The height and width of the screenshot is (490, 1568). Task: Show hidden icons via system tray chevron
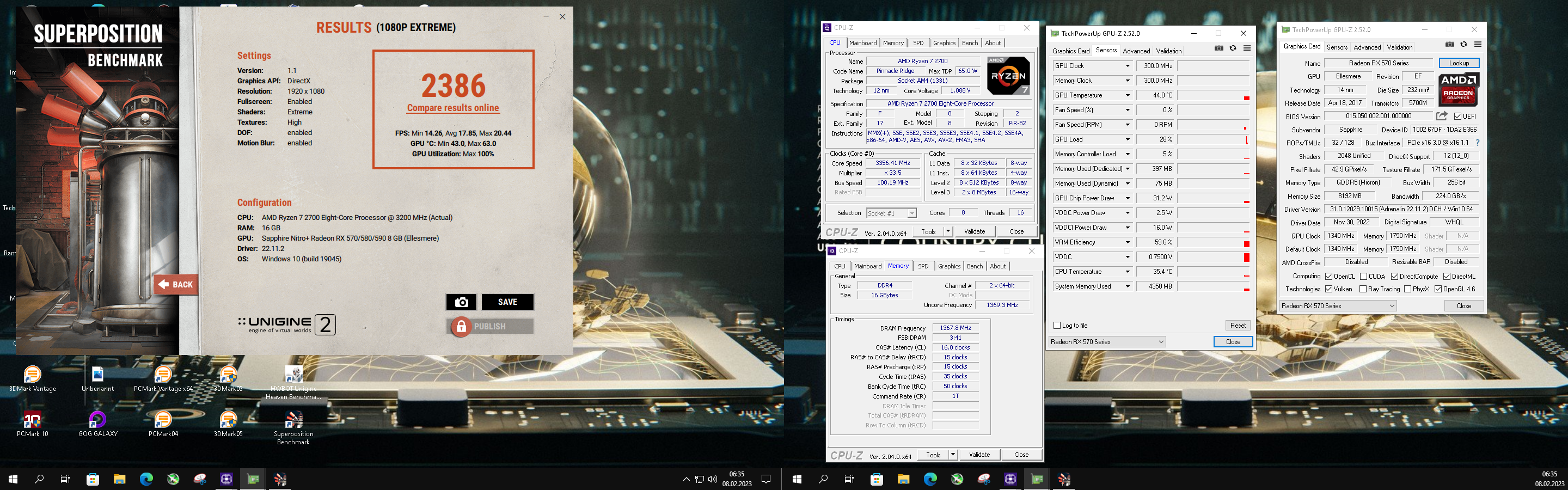(686, 479)
